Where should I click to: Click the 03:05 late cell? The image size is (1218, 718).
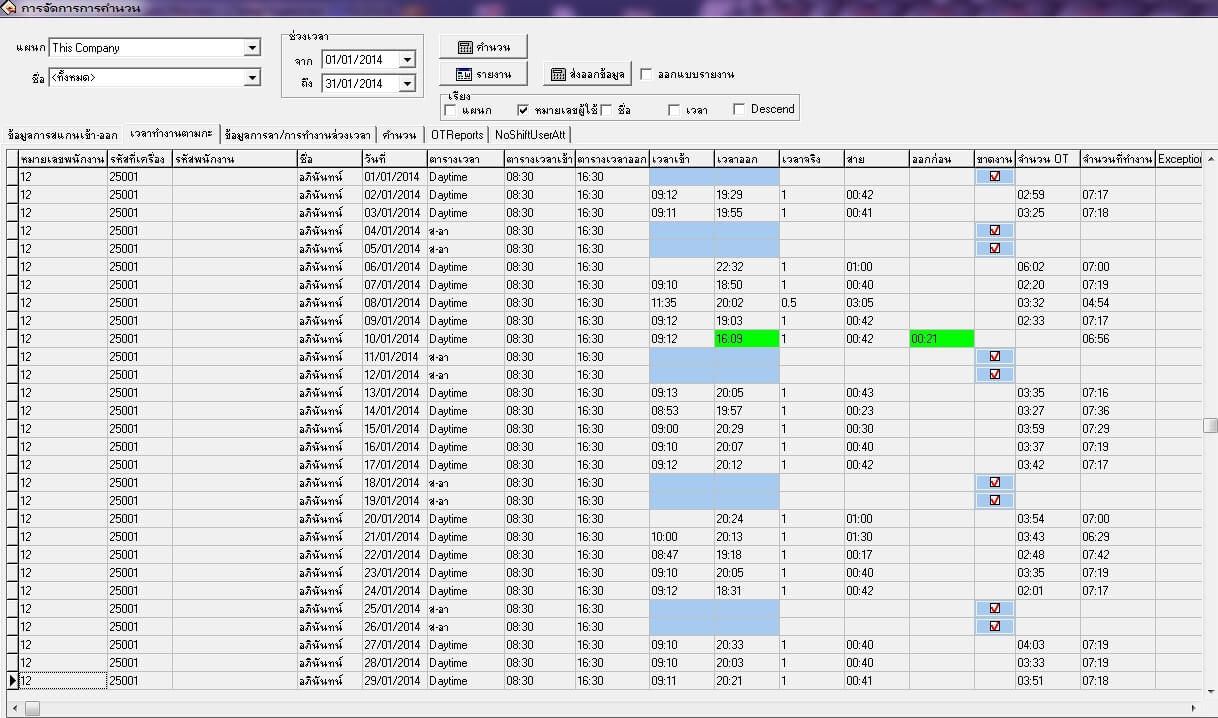(x=876, y=303)
